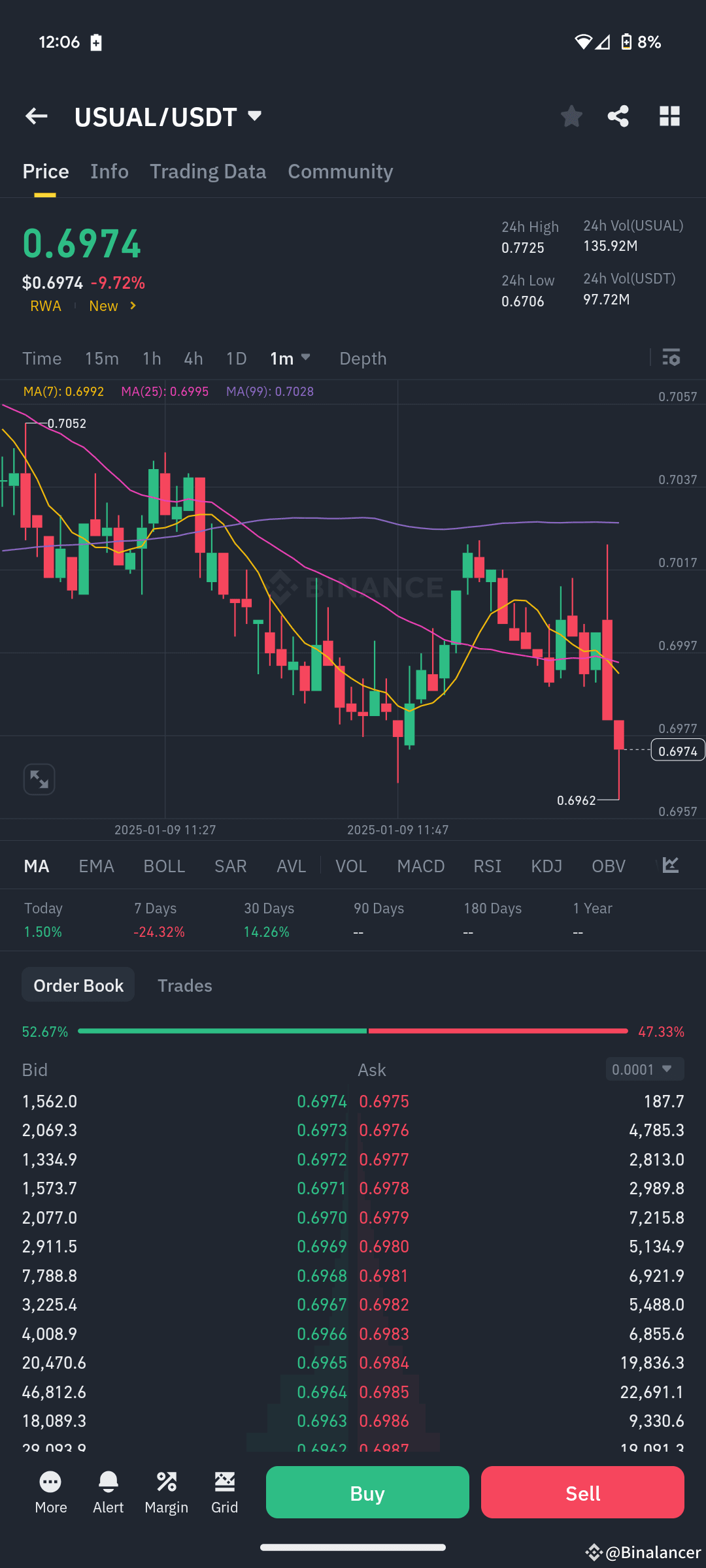
Task: Toggle the MACD indicator
Action: click(x=420, y=866)
